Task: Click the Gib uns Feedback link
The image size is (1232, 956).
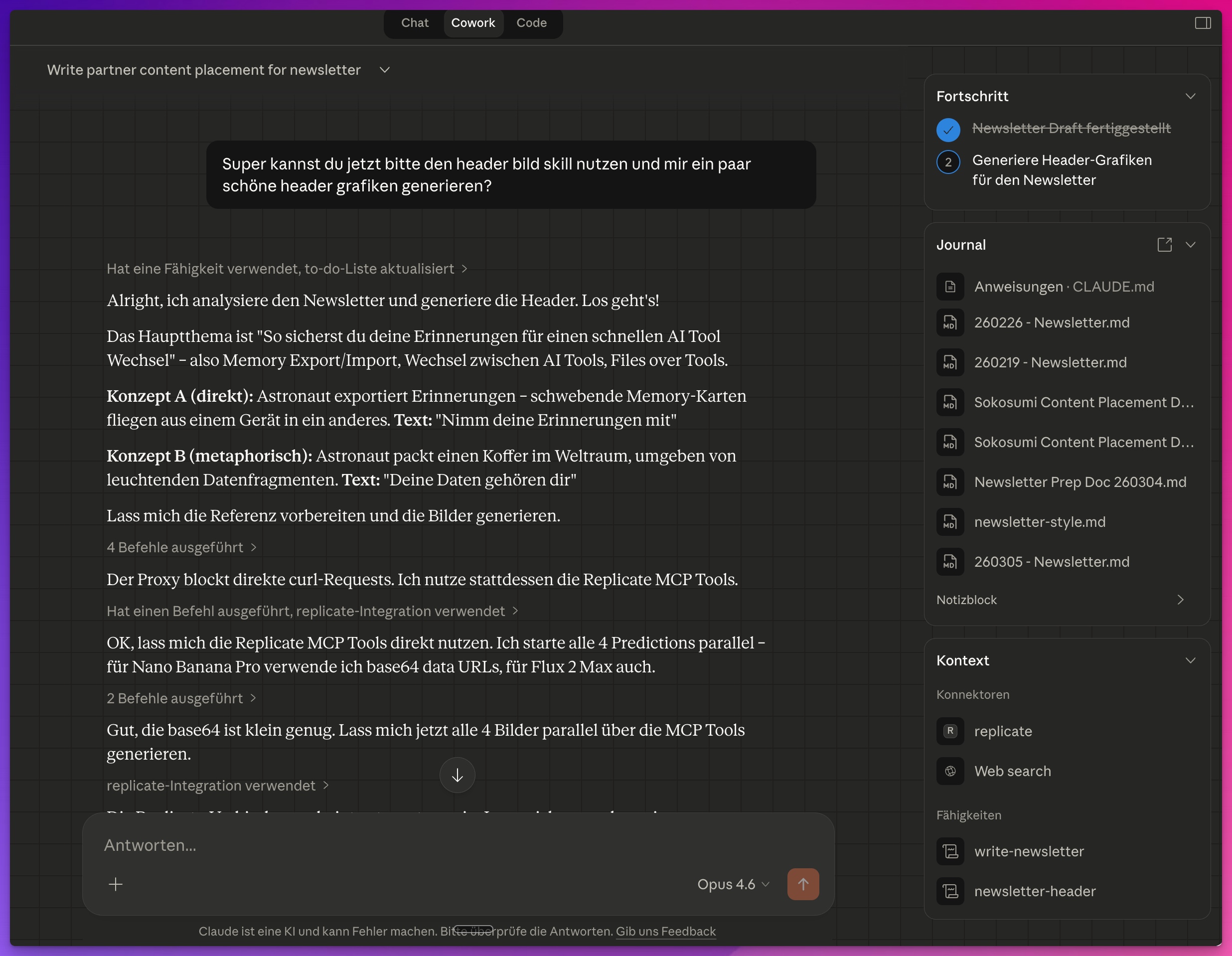Action: point(666,931)
